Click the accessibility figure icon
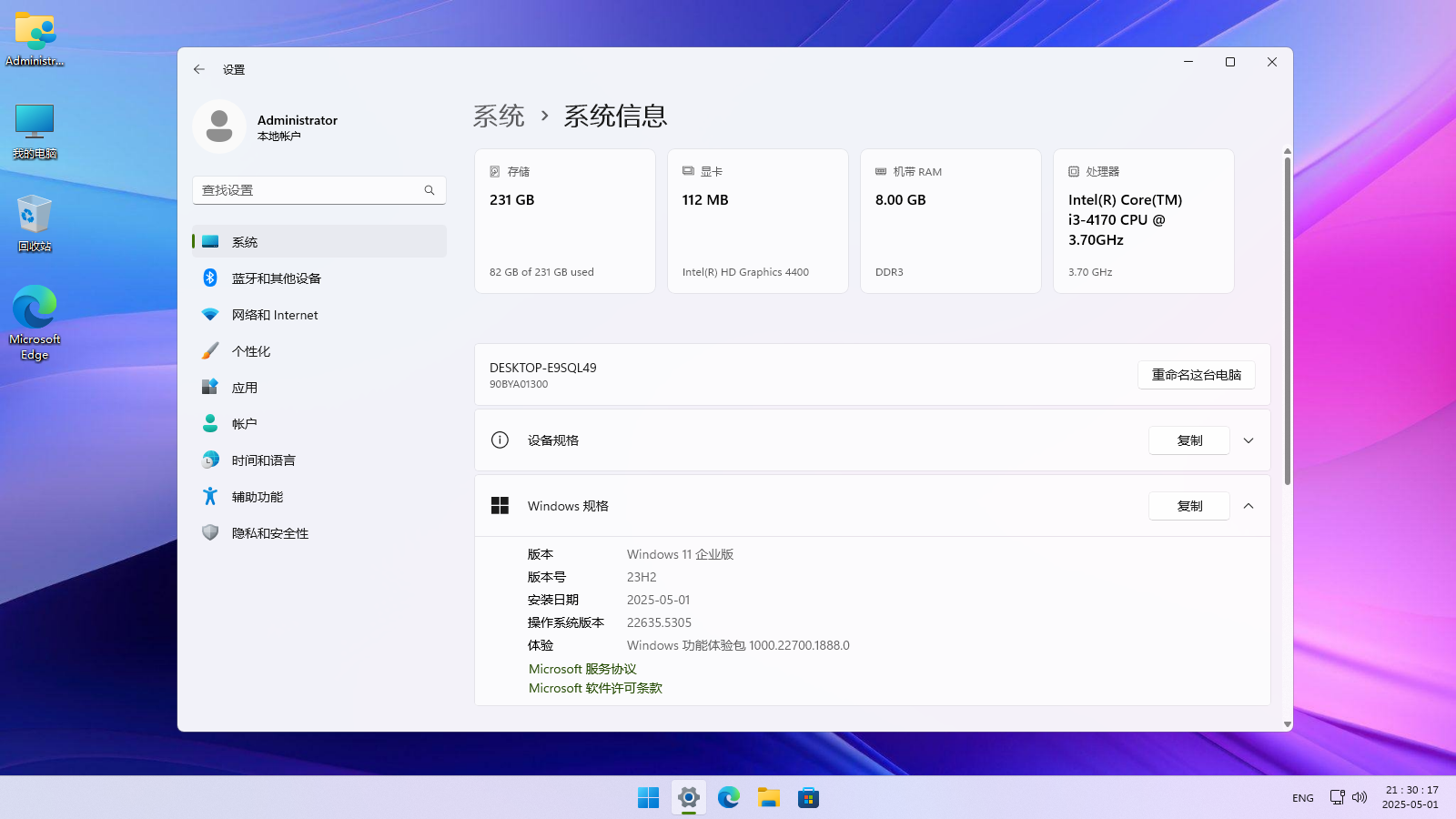1456x819 pixels. point(210,496)
